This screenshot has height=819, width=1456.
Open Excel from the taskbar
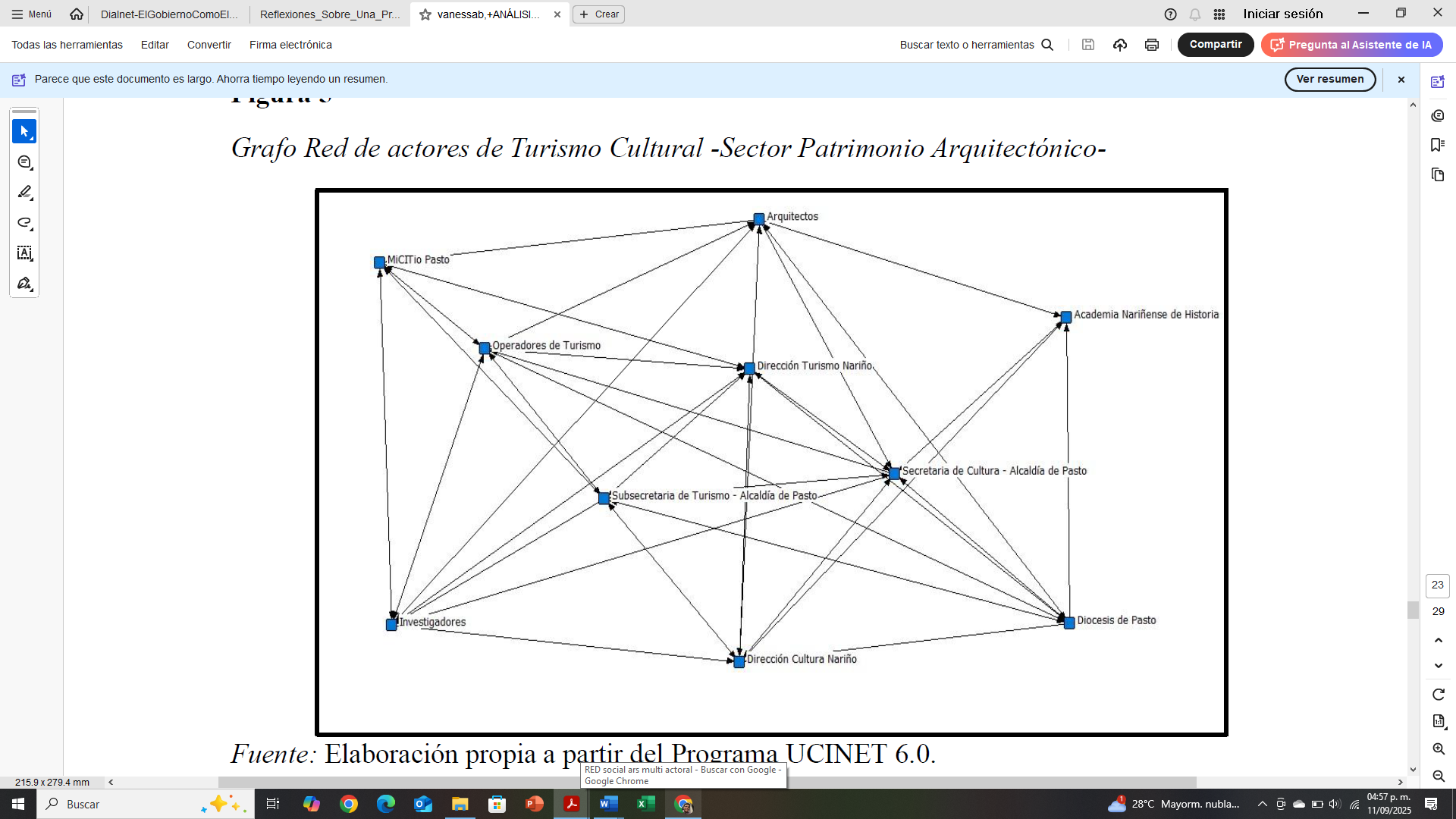pyautogui.click(x=645, y=804)
